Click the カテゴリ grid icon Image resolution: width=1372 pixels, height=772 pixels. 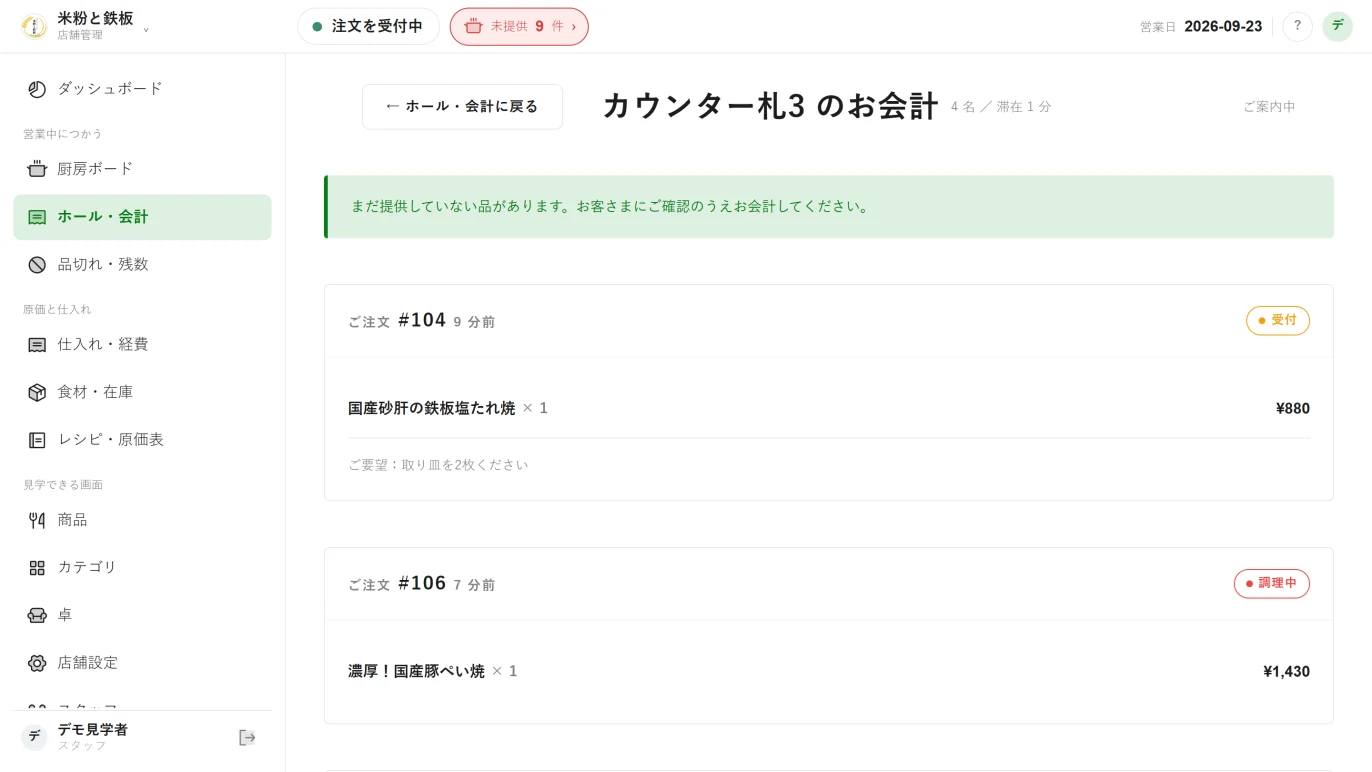coord(37,568)
